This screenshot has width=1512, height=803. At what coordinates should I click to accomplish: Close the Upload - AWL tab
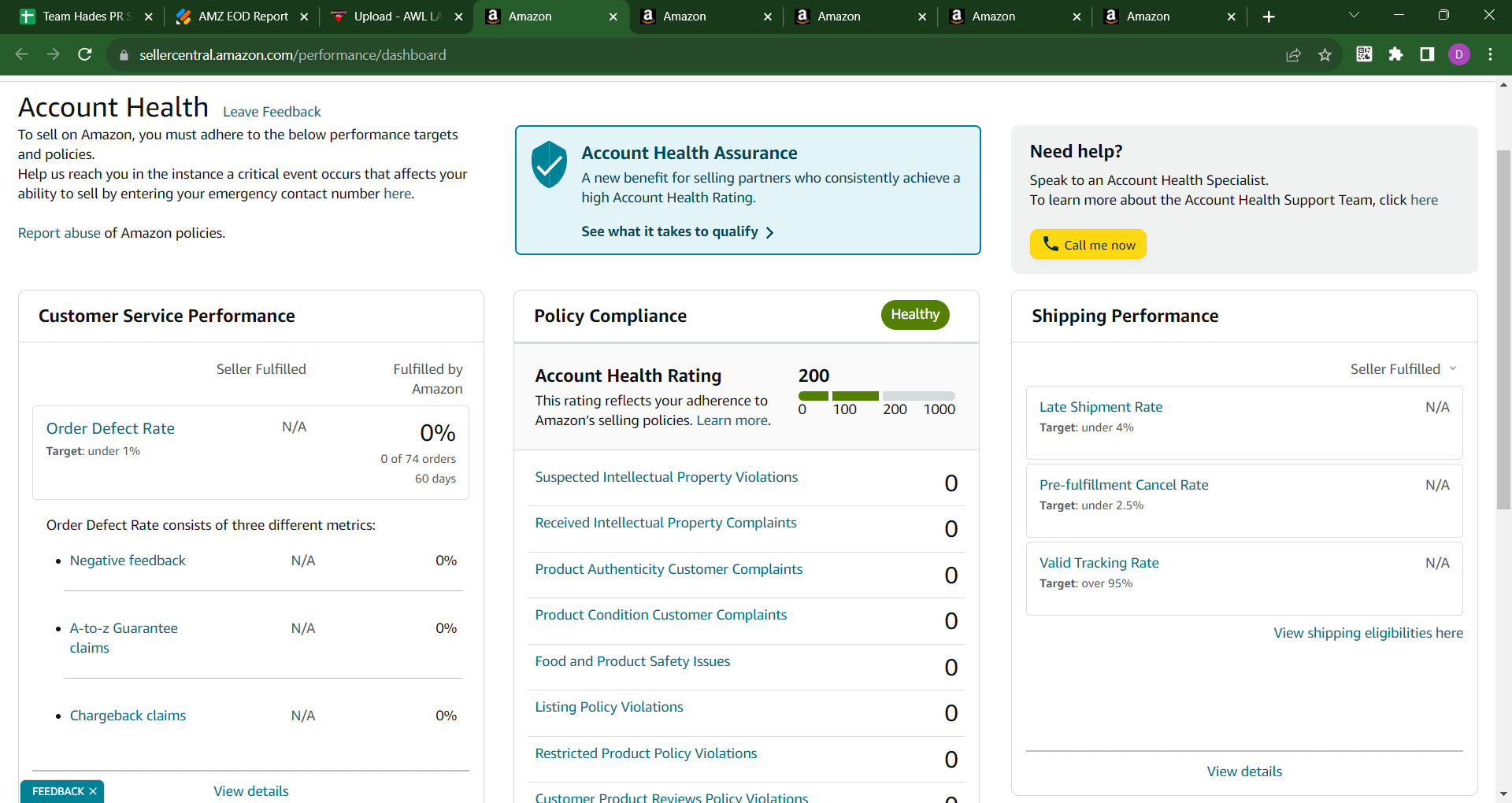(458, 17)
